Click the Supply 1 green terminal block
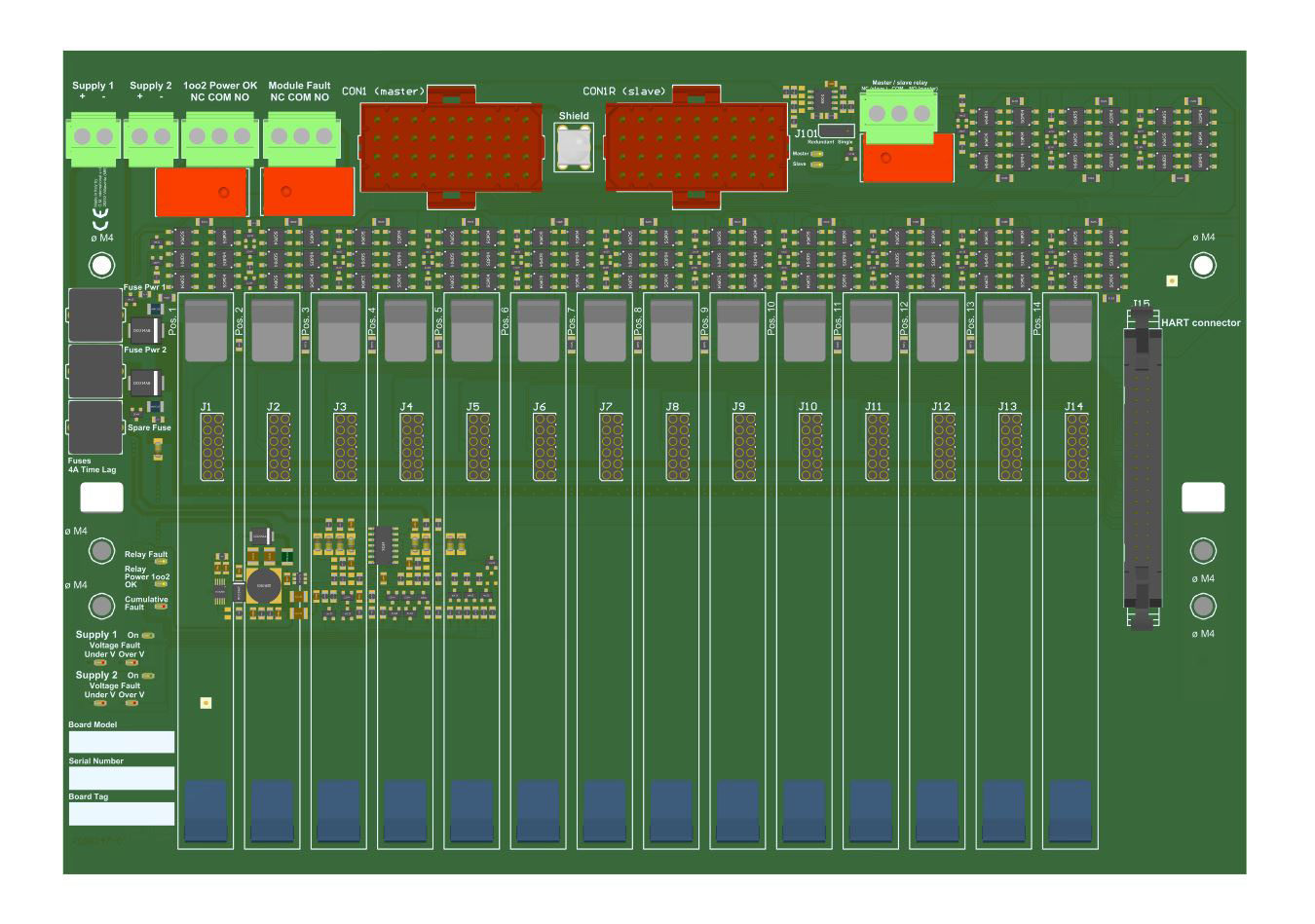 click(x=94, y=138)
